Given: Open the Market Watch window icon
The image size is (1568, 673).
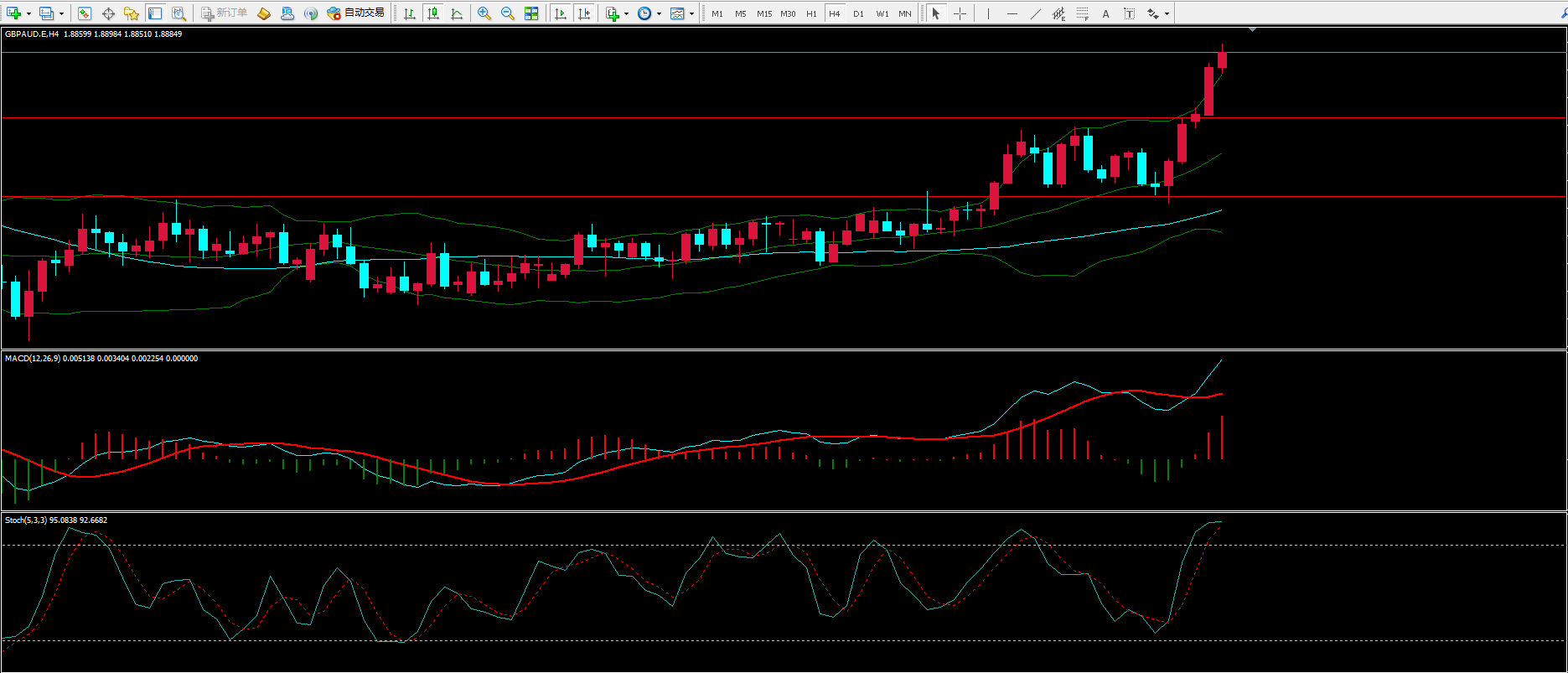Looking at the screenshot, I should coord(85,13).
